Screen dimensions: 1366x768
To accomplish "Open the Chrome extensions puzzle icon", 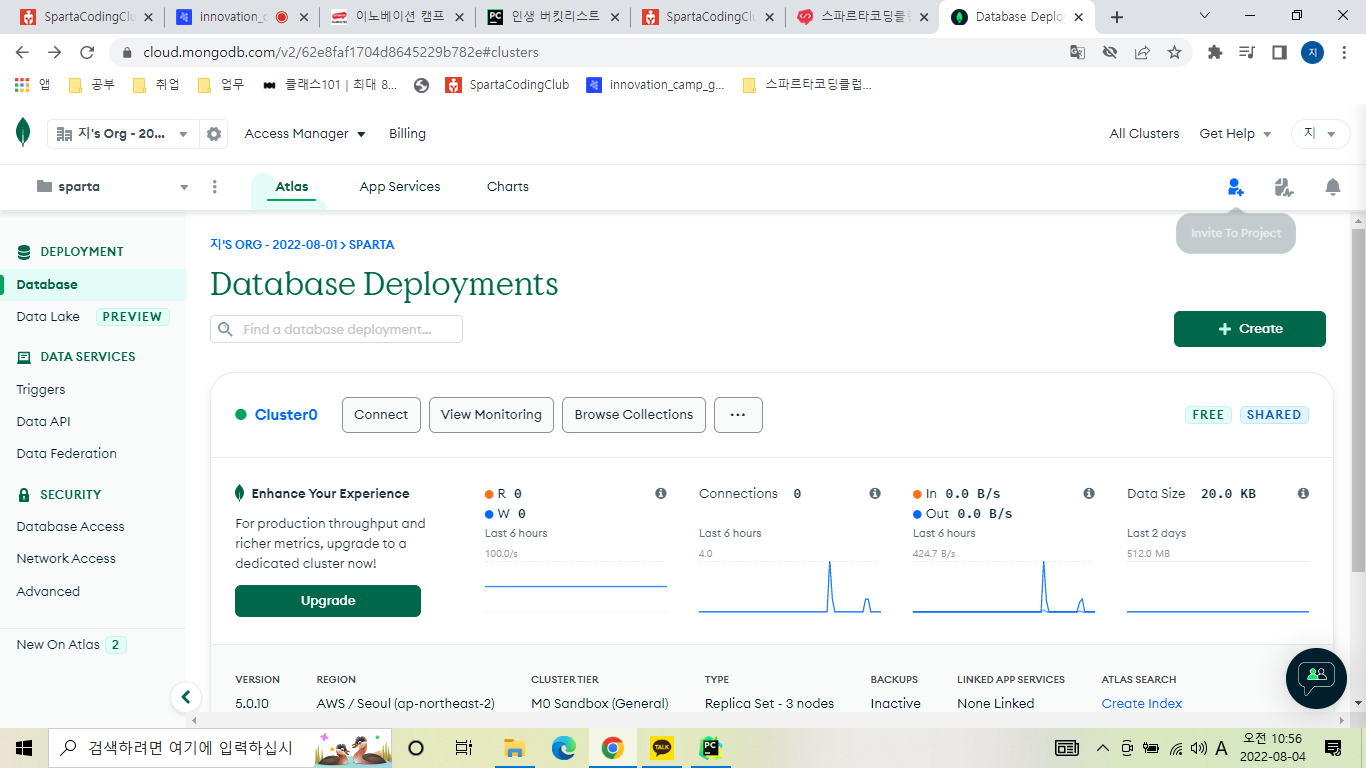I will 1215,52.
